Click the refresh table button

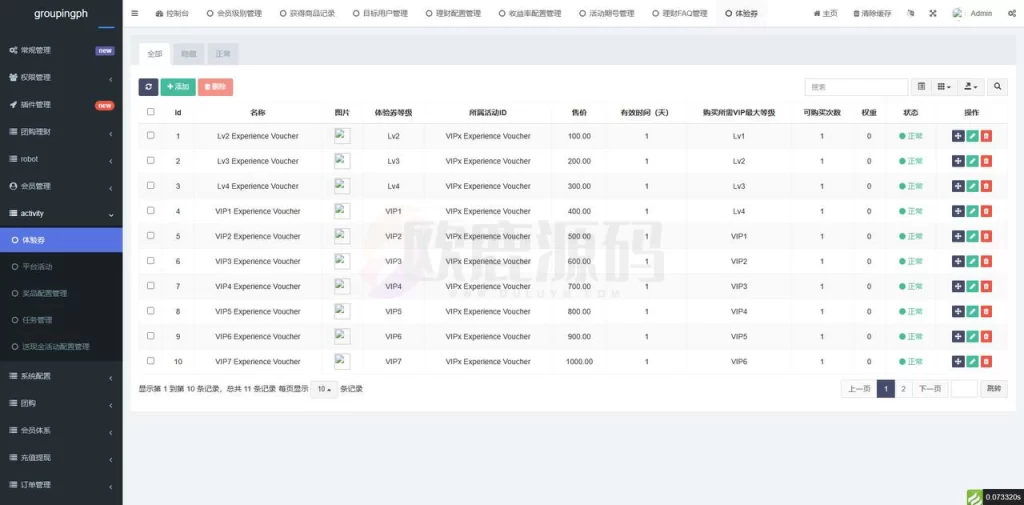click(x=148, y=87)
